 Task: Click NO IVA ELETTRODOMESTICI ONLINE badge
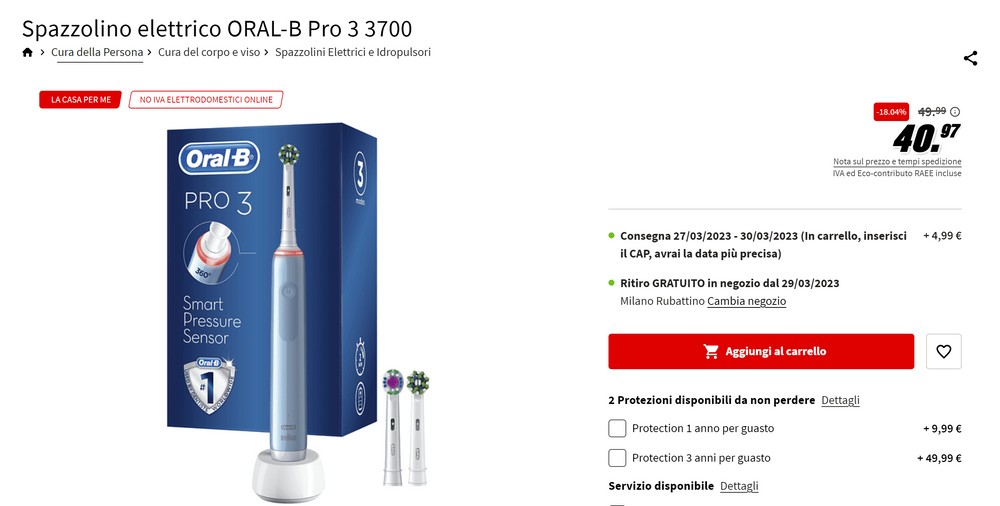pos(206,100)
